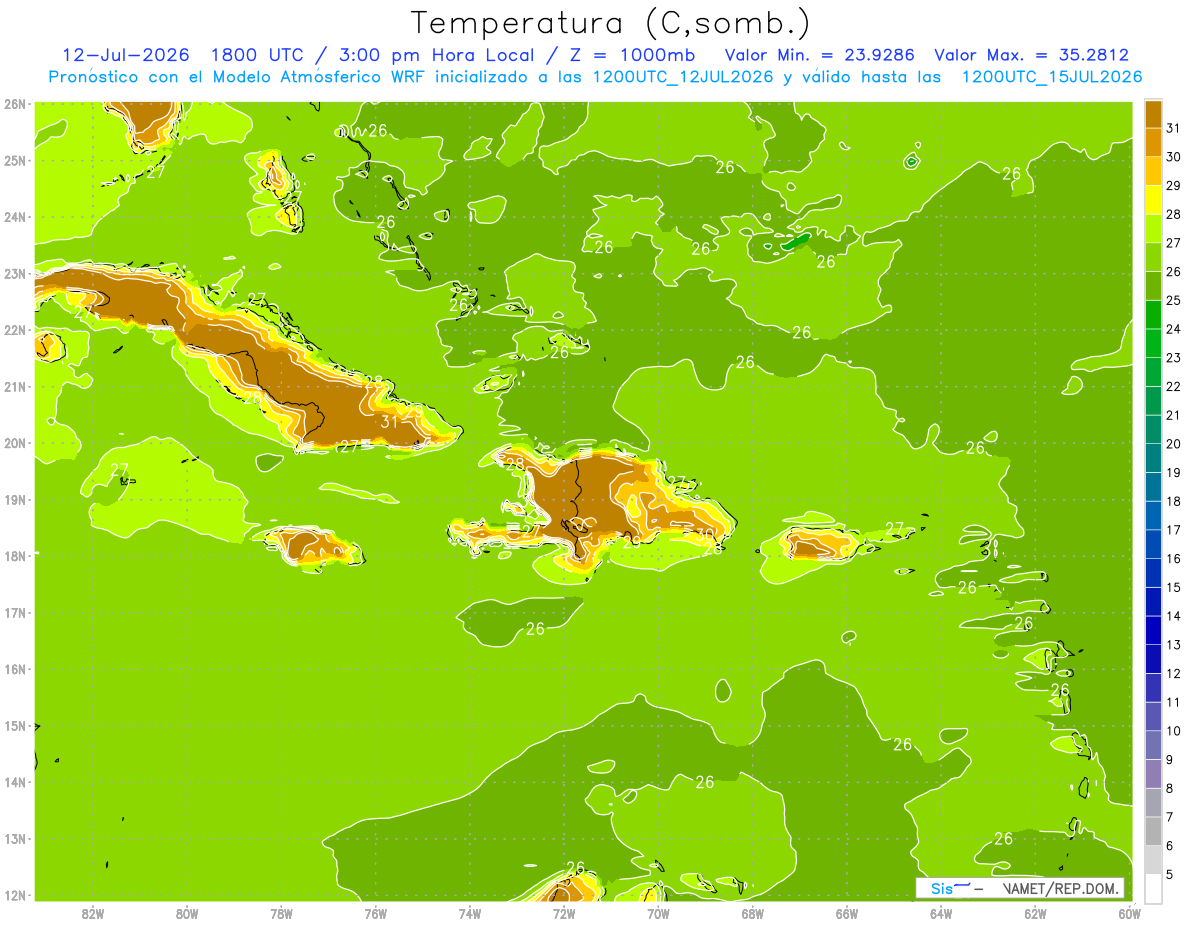Click the '28' contour label on northwest Haiti
The width and height of the screenshot is (1200, 927).
[514, 464]
